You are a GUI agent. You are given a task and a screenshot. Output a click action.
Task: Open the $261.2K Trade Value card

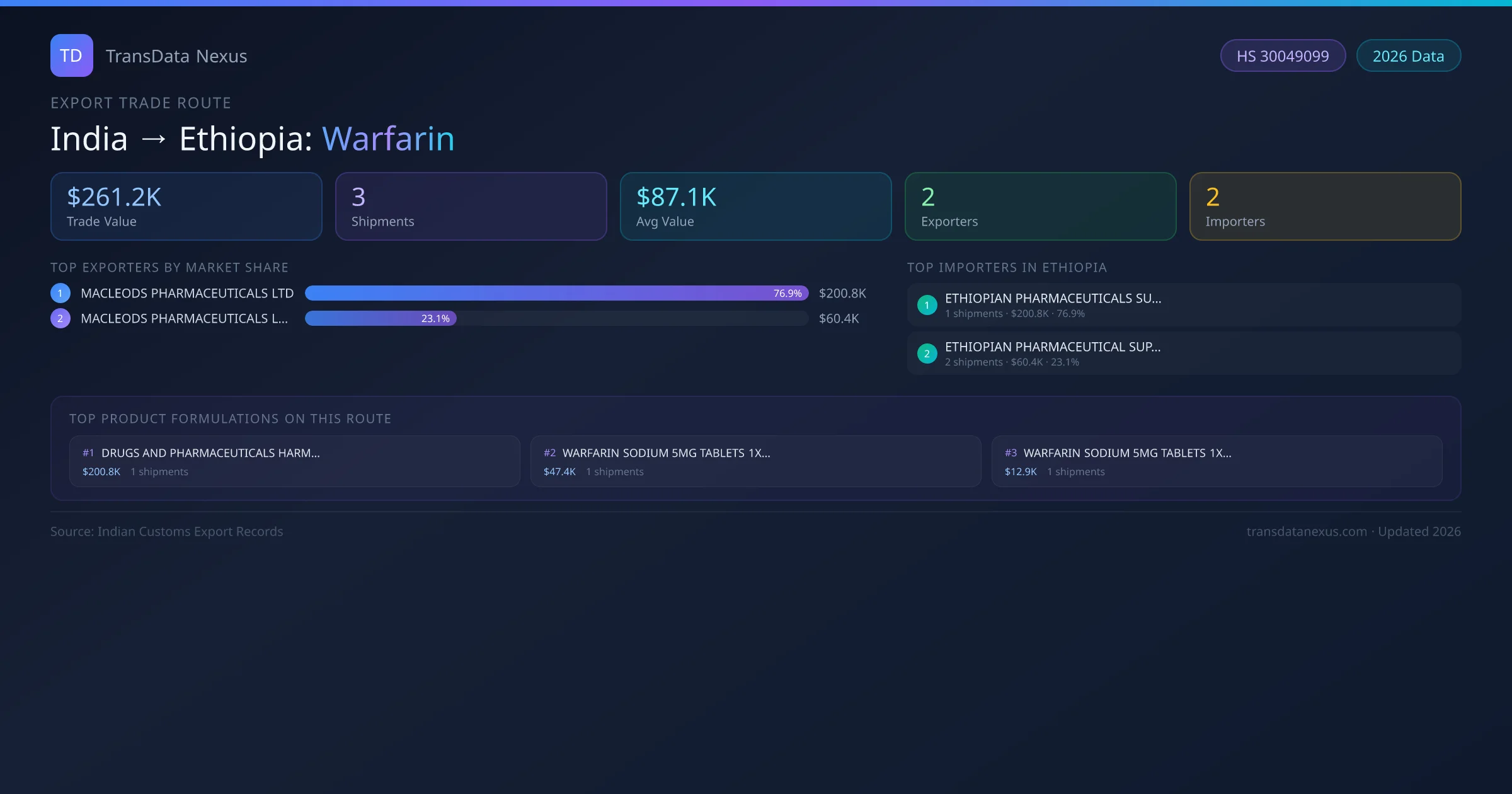coord(186,207)
